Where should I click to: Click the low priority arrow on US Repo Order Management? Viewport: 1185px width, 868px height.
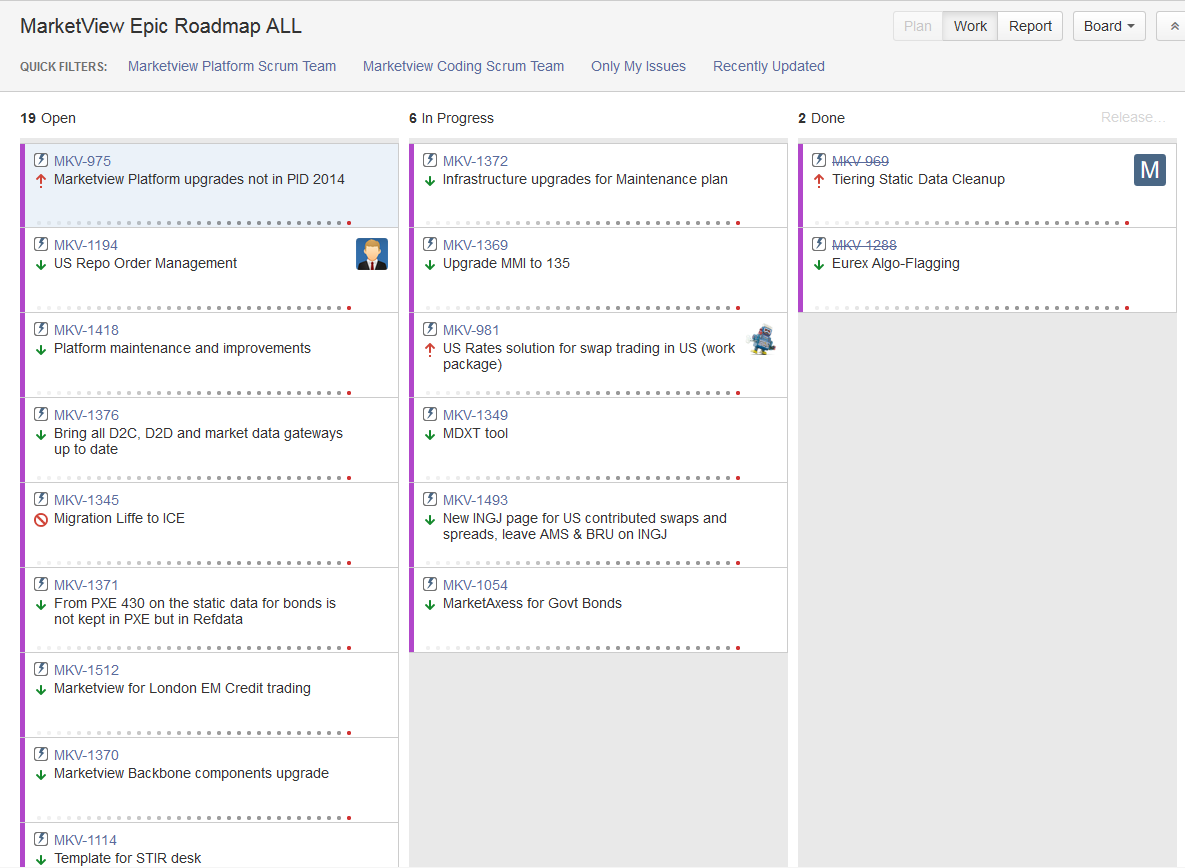[x=41, y=264]
